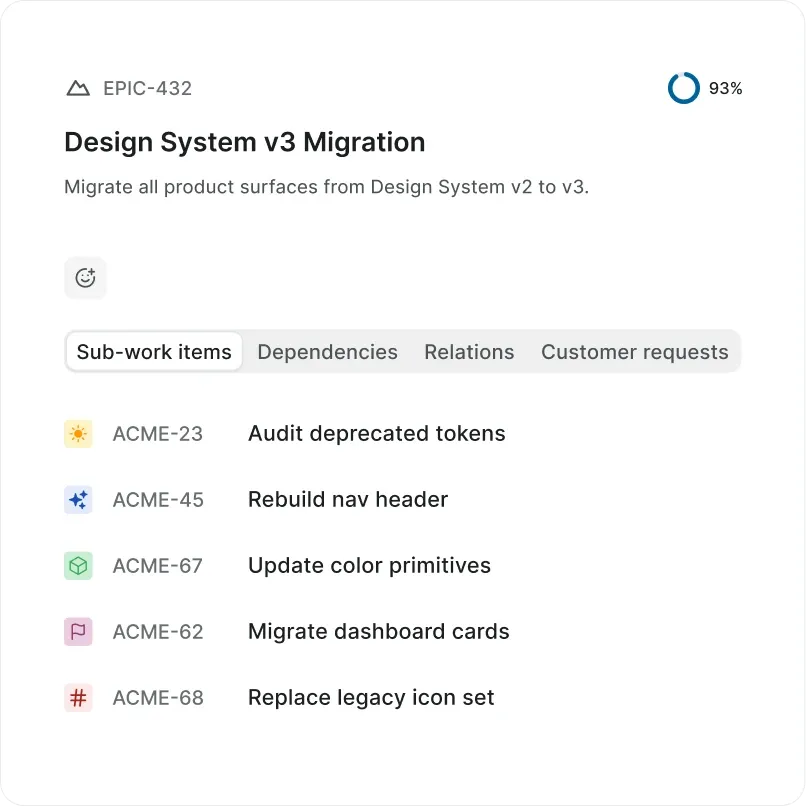Click the 'Design System v3 Migration' title

(245, 142)
